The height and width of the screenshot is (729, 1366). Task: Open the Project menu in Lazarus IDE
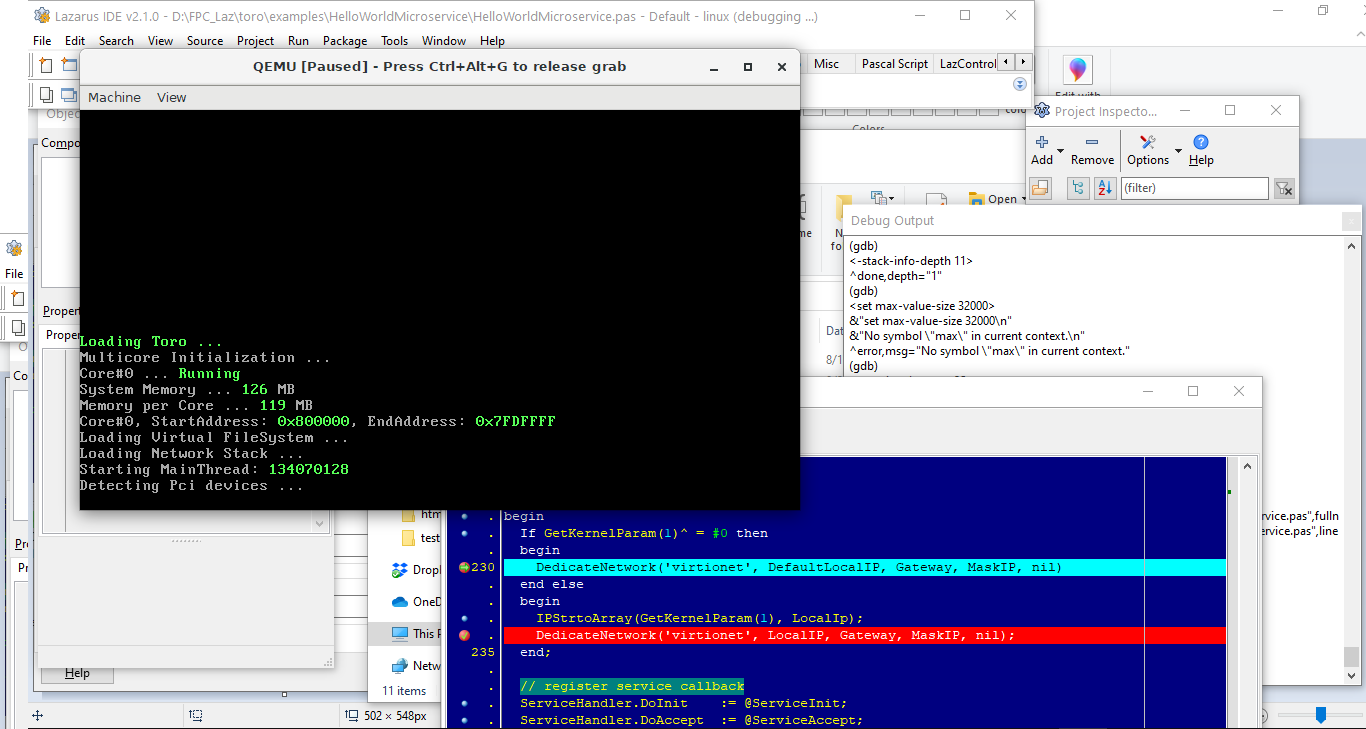coord(255,41)
